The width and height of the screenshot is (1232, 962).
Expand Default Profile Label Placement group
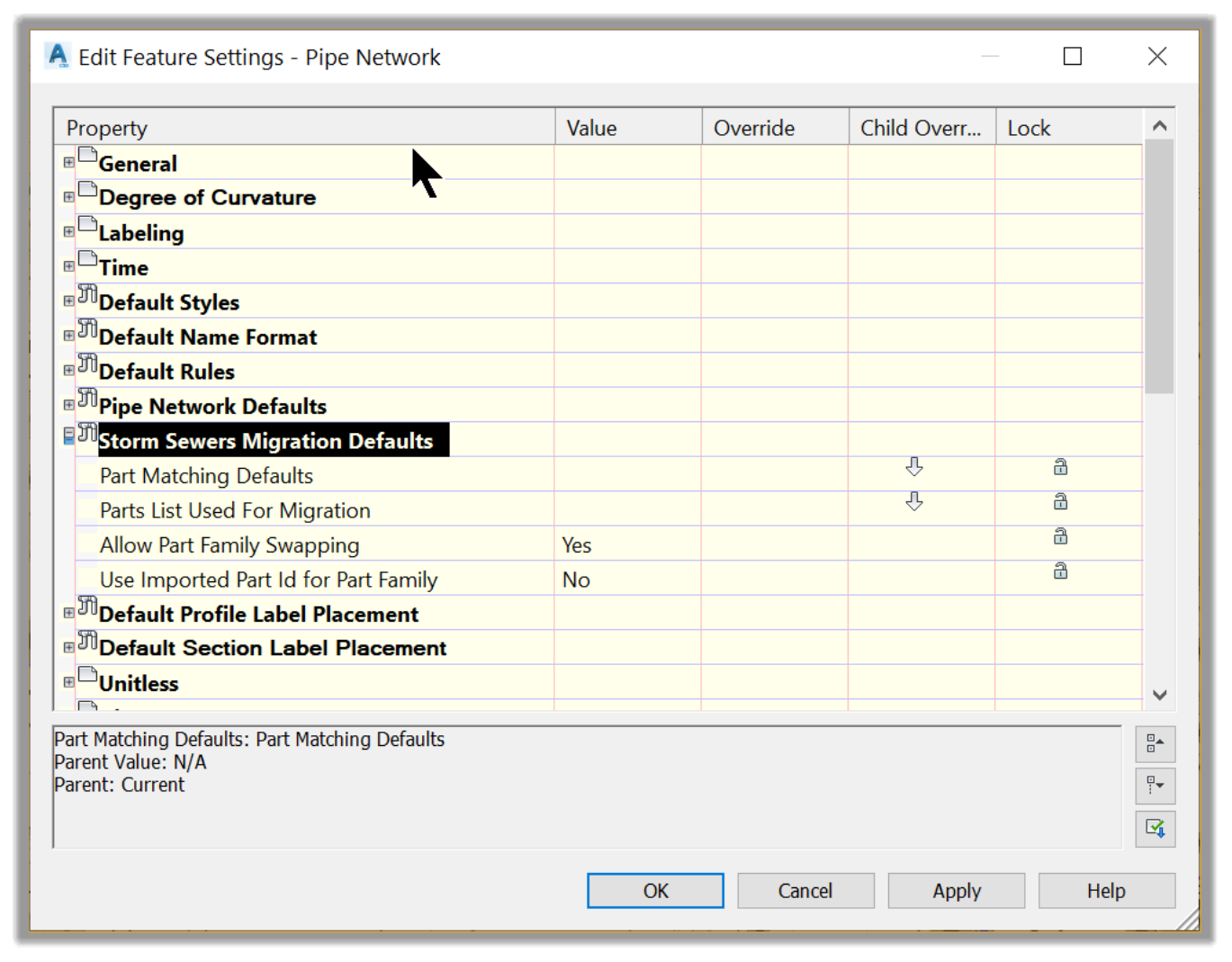69,614
